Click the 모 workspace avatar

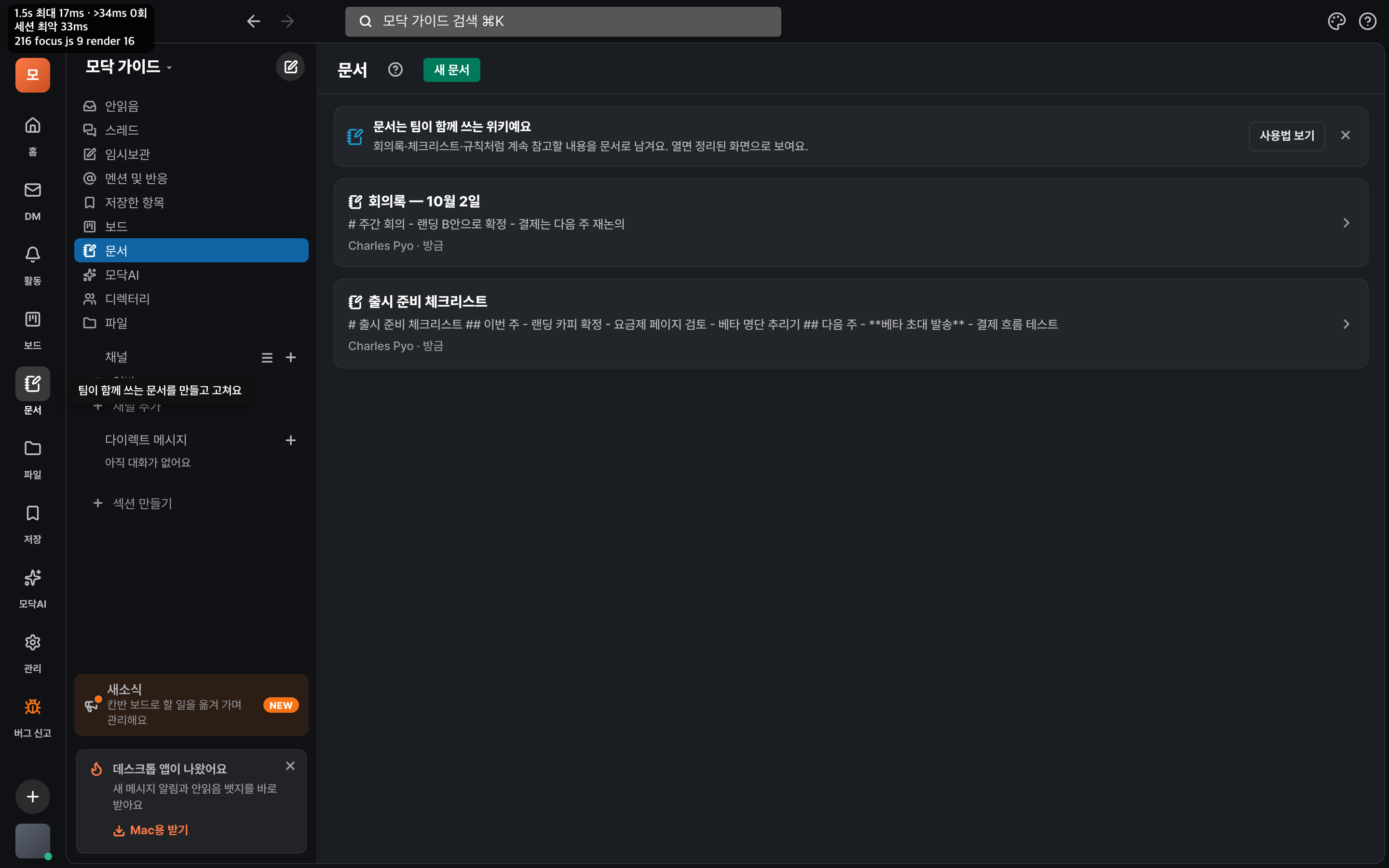[x=33, y=75]
